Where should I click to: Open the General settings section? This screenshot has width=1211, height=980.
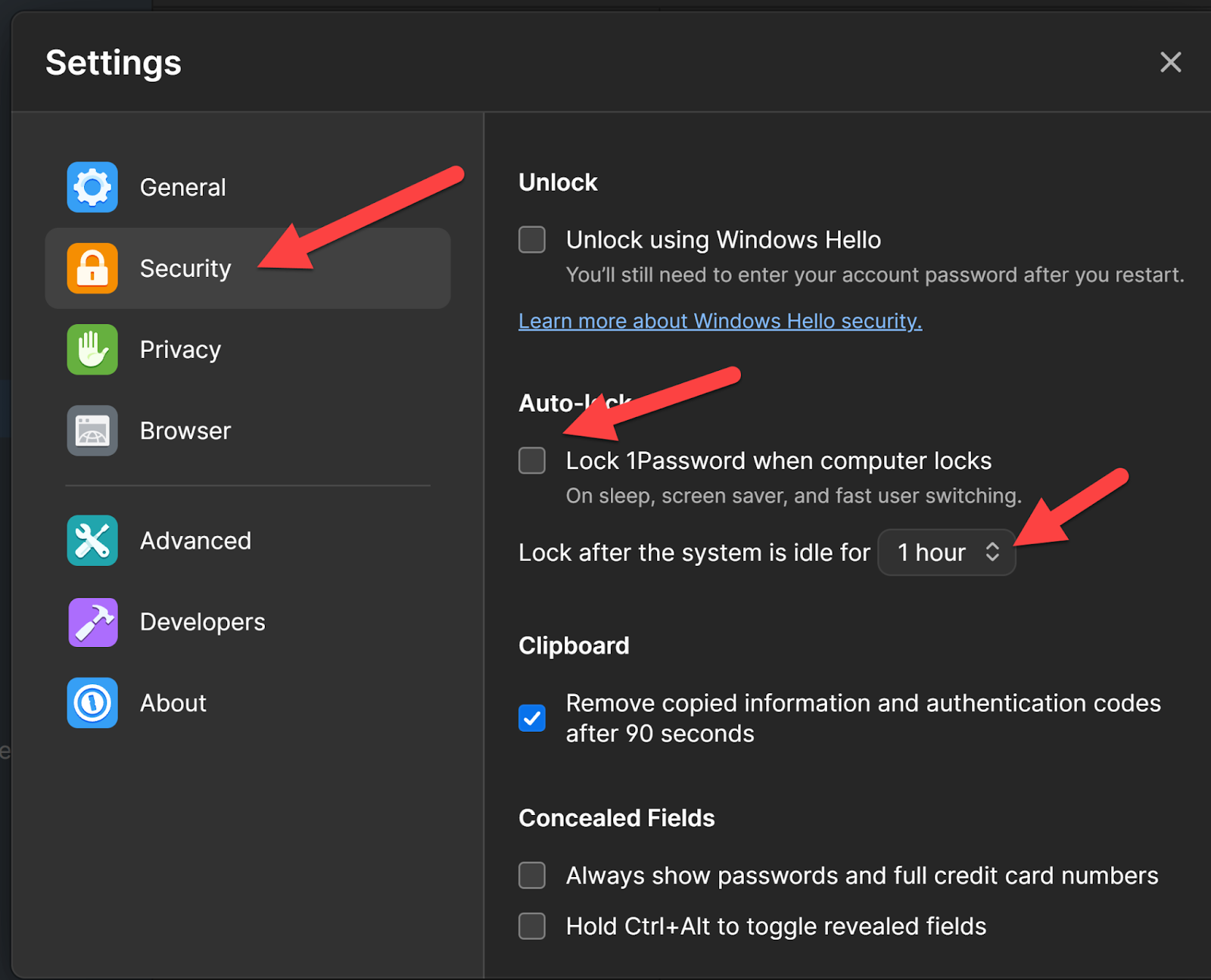tap(247, 187)
